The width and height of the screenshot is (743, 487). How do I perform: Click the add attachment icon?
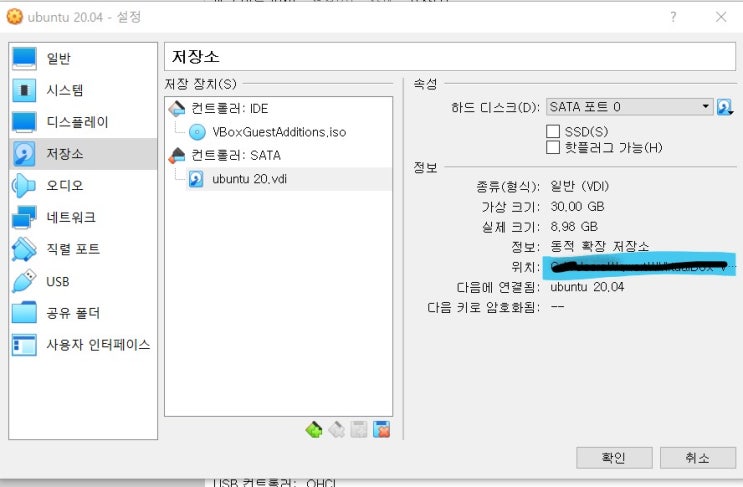click(x=359, y=429)
